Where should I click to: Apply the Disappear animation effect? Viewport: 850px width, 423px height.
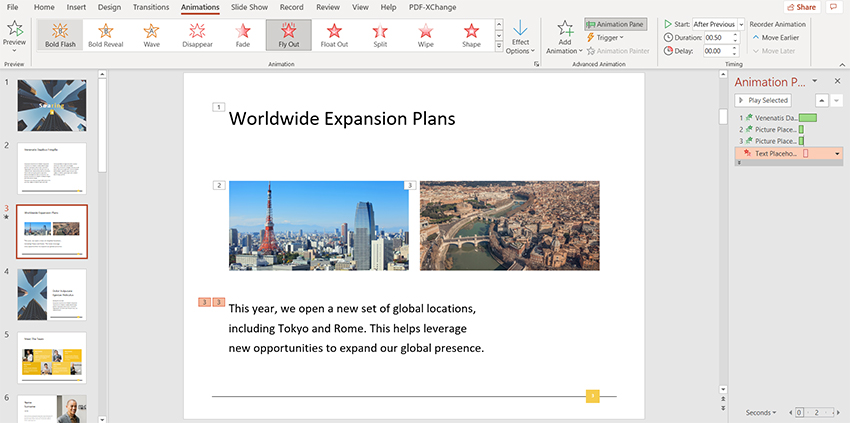pyautogui.click(x=197, y=35)
